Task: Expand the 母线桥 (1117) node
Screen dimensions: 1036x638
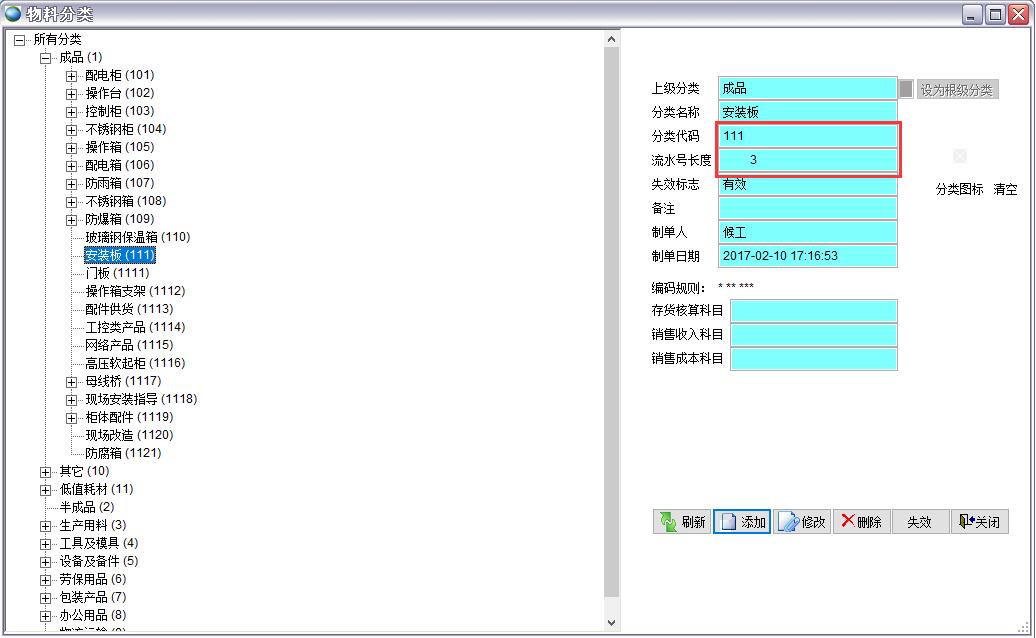Action: point(71,382)
